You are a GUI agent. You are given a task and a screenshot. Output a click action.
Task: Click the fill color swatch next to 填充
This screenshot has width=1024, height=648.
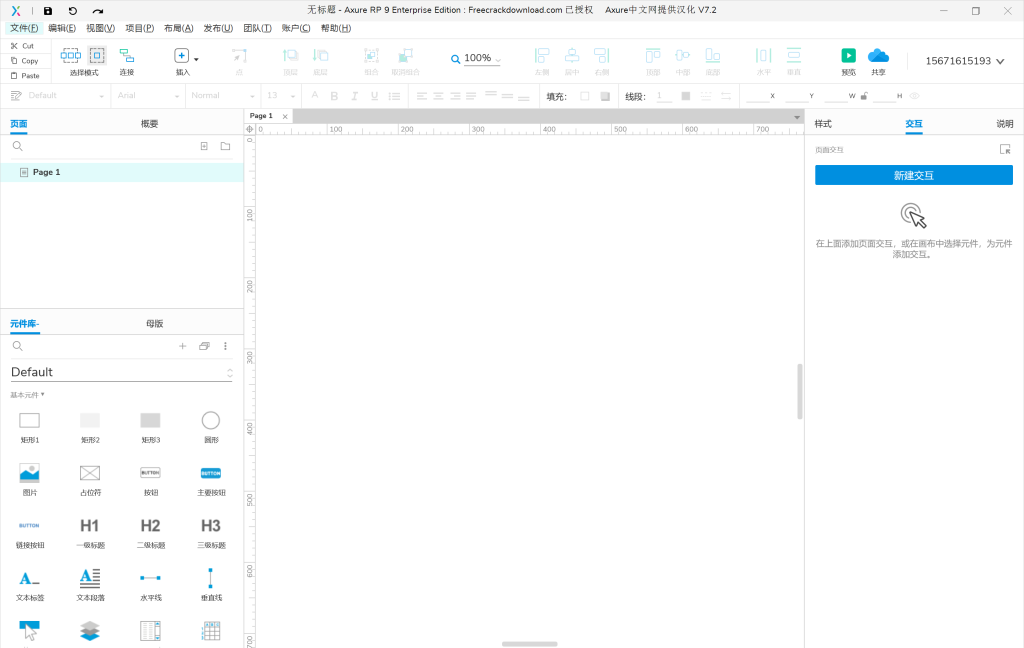coord(585,96)
